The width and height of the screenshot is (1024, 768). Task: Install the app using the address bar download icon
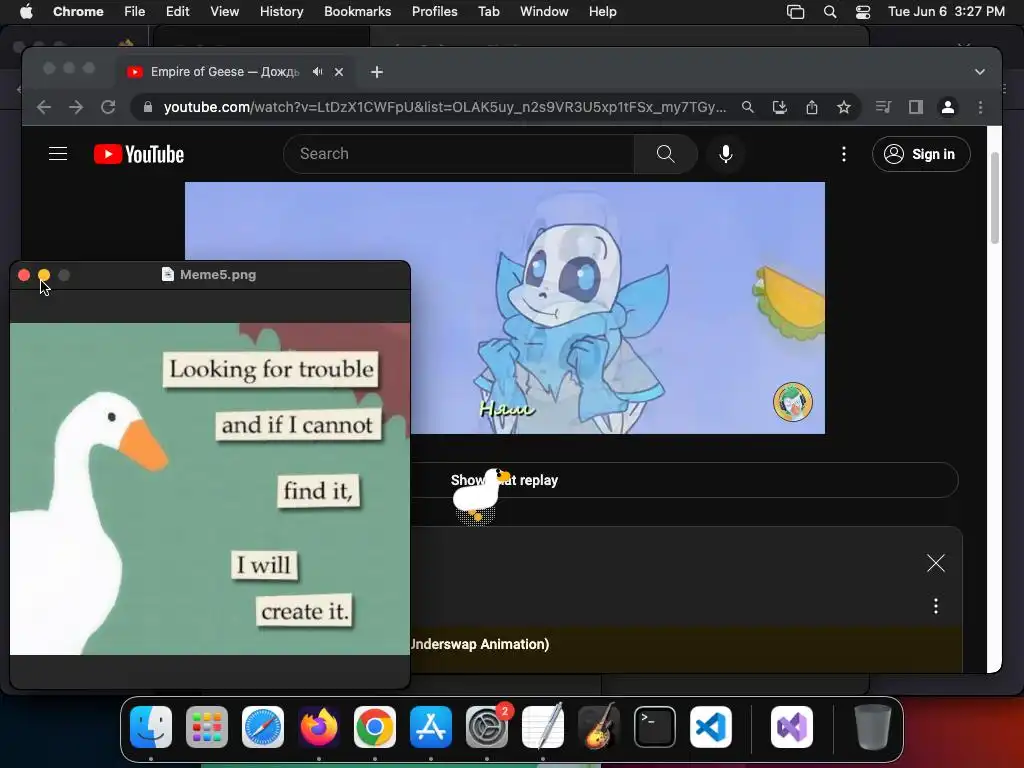(x=780, y=107)
